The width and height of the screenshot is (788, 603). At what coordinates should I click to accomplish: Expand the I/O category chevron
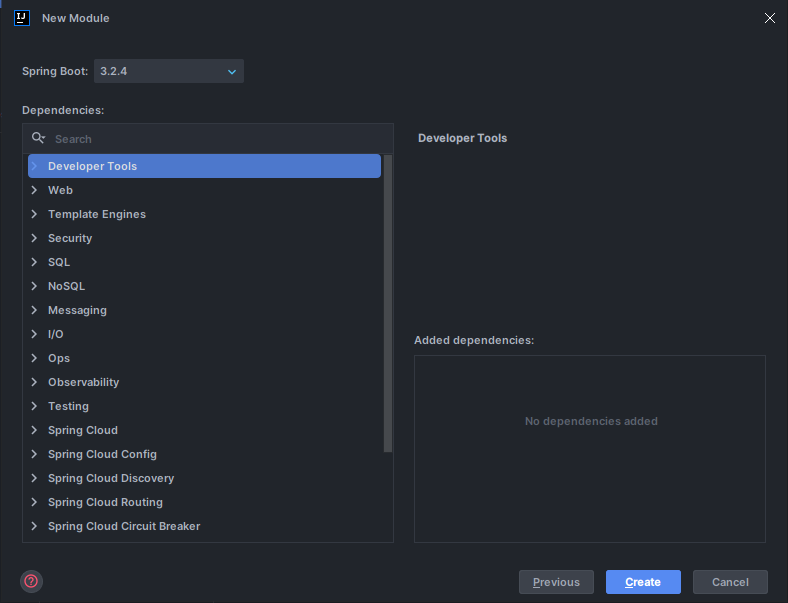[34, 334]
